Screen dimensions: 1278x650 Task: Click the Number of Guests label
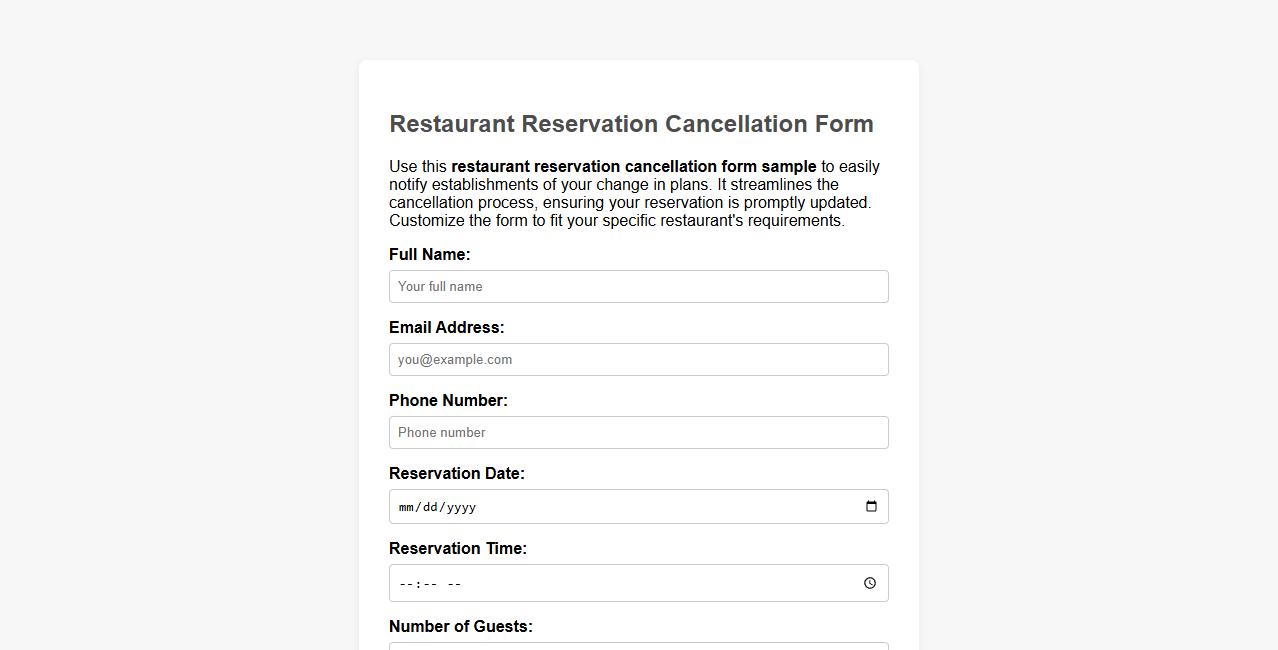coord(460,626)
